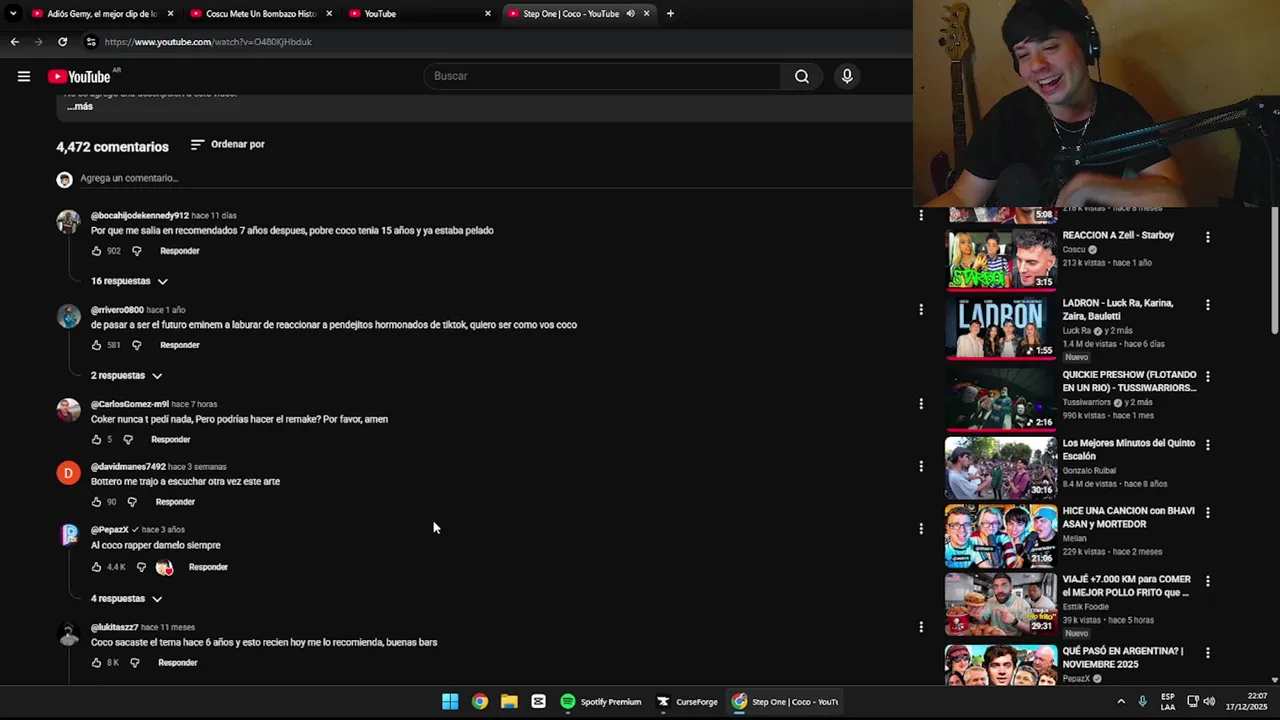The width and height of the screenshot is (1280, 720).
Task: Dislike the comment by @lukitazz7
Action: pyautogui.click(x=135, y=663)
